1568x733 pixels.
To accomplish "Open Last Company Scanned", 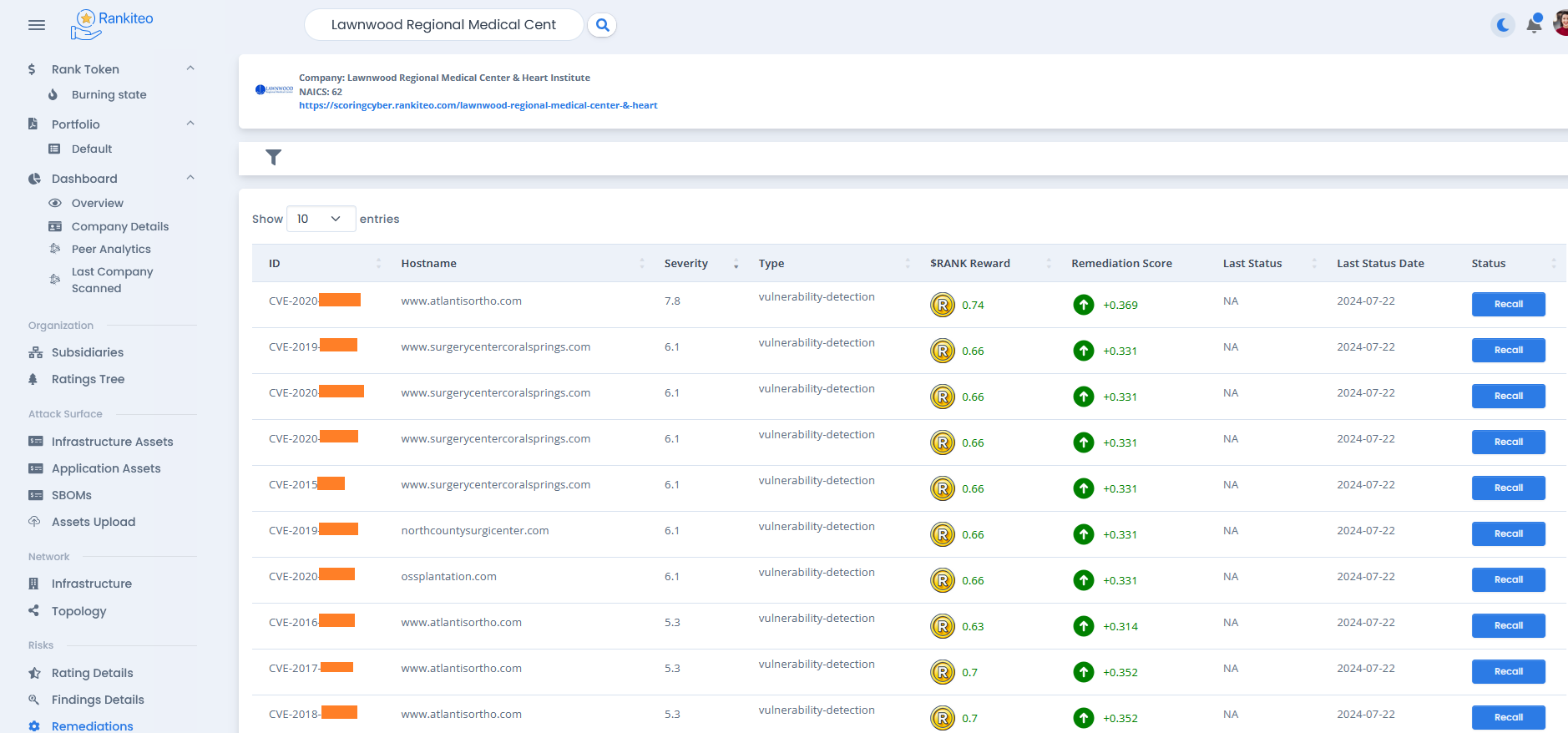I will [112, 280].
